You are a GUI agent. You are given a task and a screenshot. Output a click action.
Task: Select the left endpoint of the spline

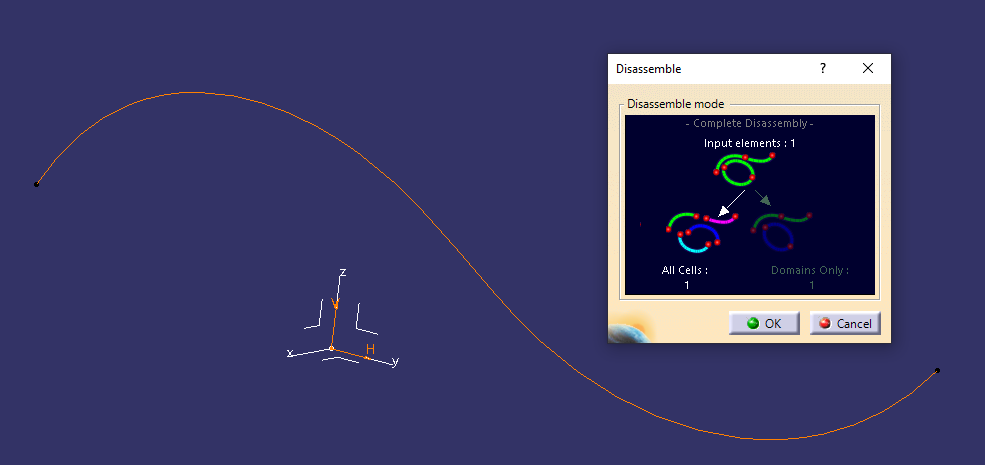(x=36, y=184)
